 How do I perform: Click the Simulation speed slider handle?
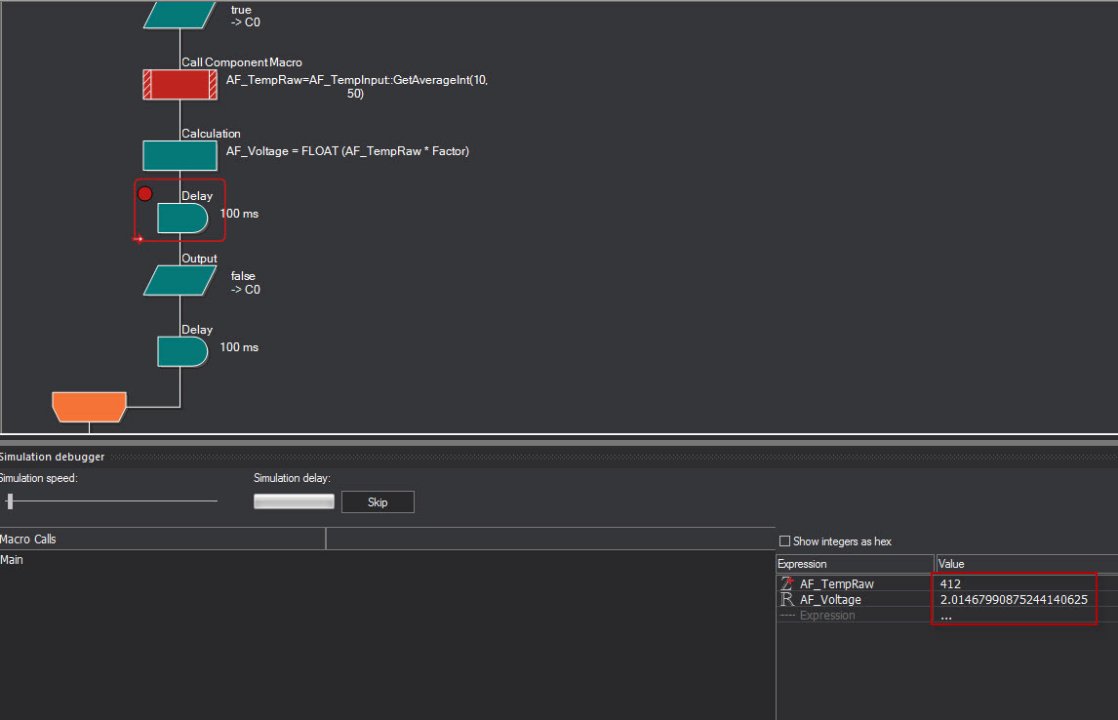[x=10, y=501]
